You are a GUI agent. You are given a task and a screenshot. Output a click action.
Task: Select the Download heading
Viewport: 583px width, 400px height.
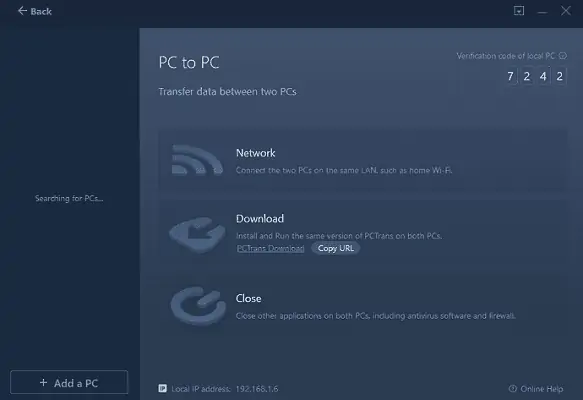(x=260, y=218)
